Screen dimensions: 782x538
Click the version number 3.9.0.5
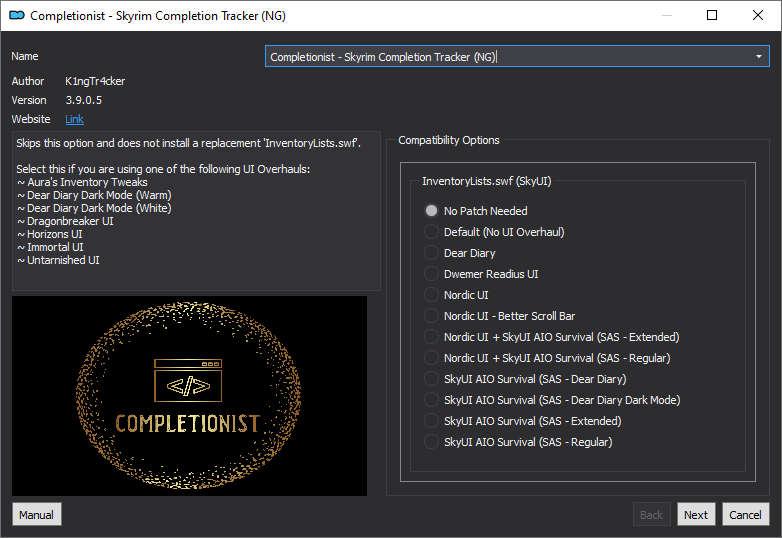(84, 100)
